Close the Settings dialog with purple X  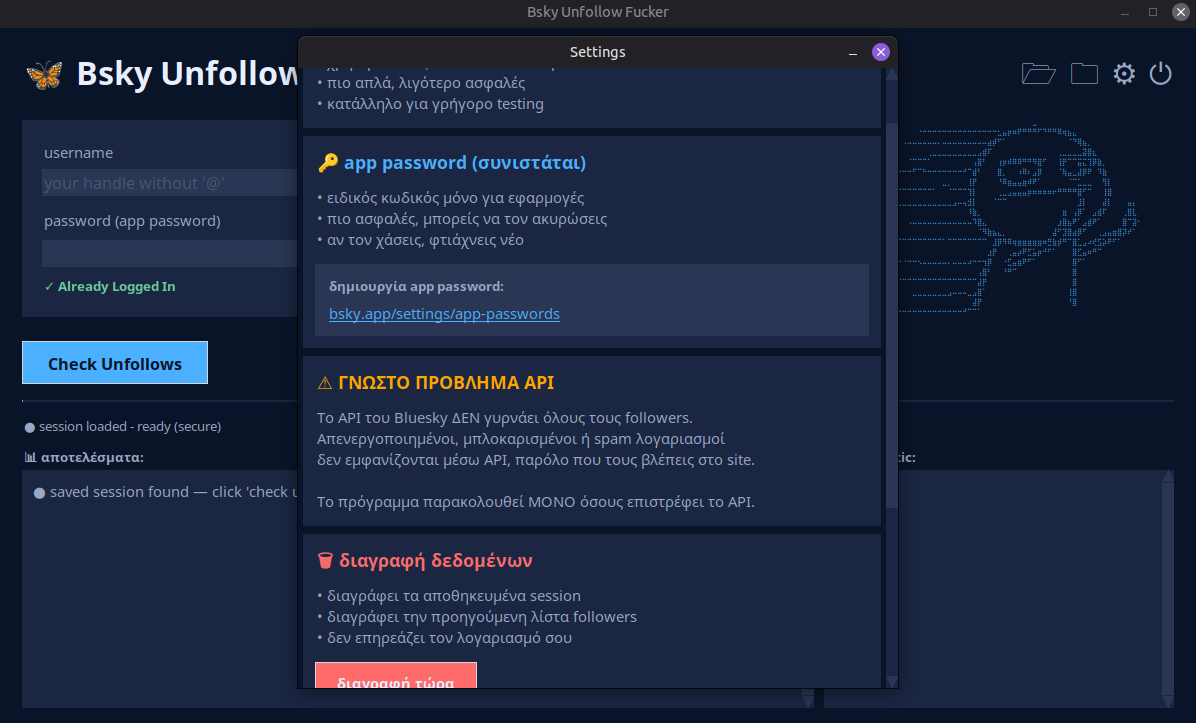(x=880, y=52)
